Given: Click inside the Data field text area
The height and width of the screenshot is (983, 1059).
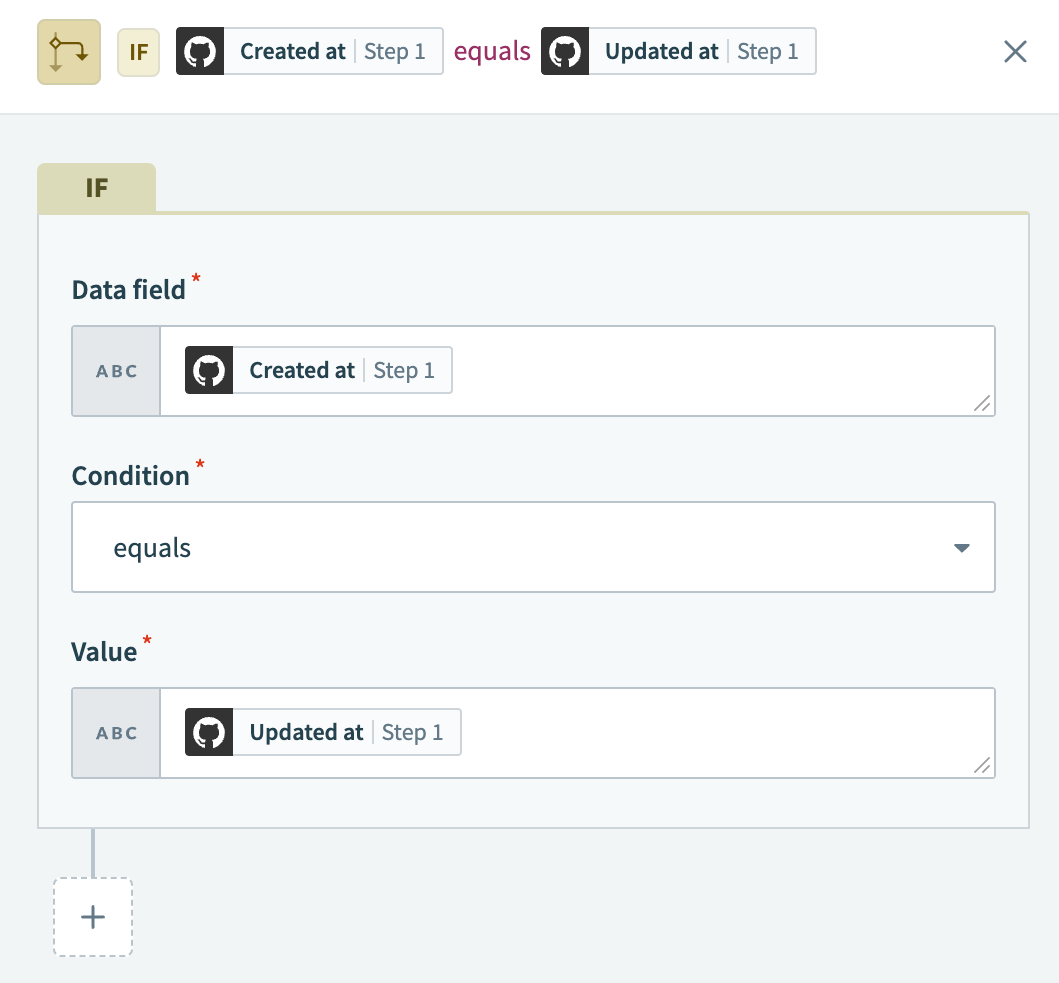Looking at the screenshot, I should [700, 370].
